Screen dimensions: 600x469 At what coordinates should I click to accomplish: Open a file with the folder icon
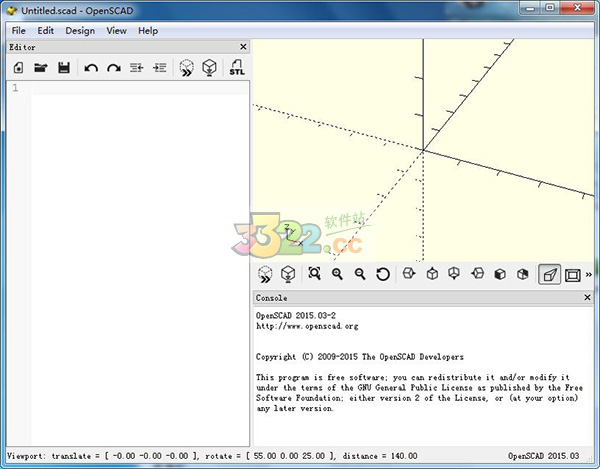pos(41,68)
